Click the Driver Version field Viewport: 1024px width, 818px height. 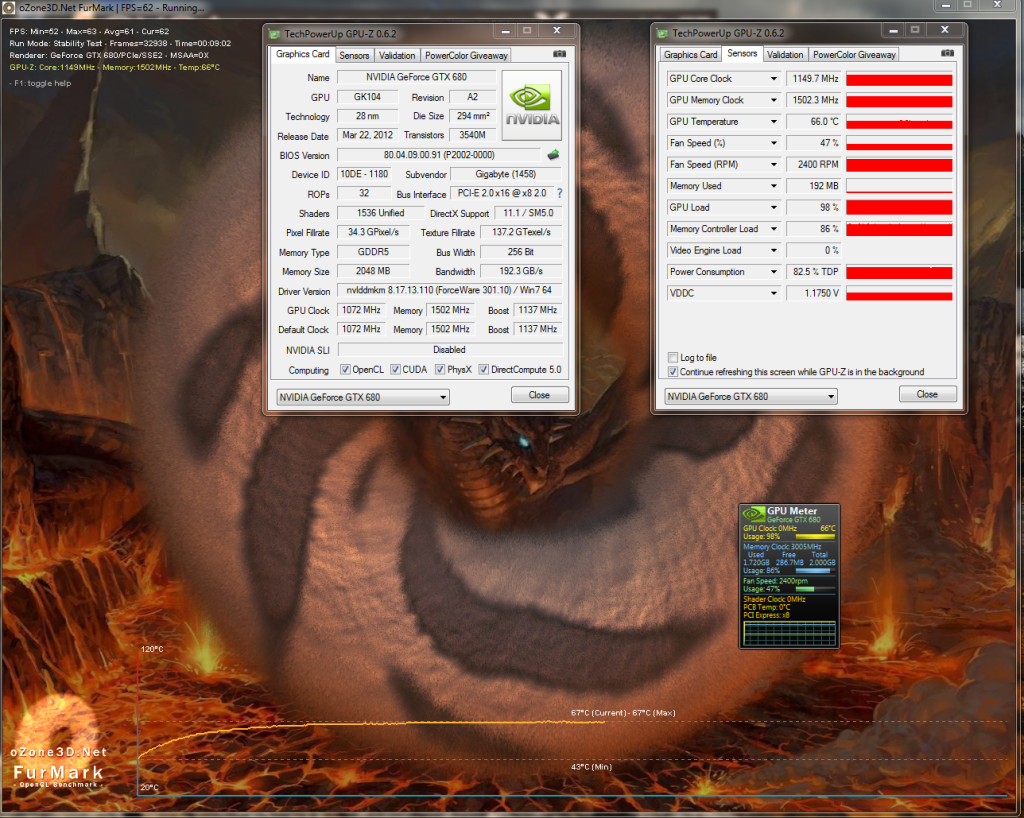tap(449, 291)
